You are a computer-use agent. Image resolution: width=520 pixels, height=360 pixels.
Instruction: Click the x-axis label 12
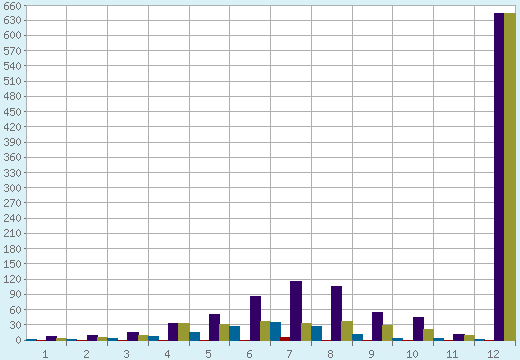pos(494,354)
